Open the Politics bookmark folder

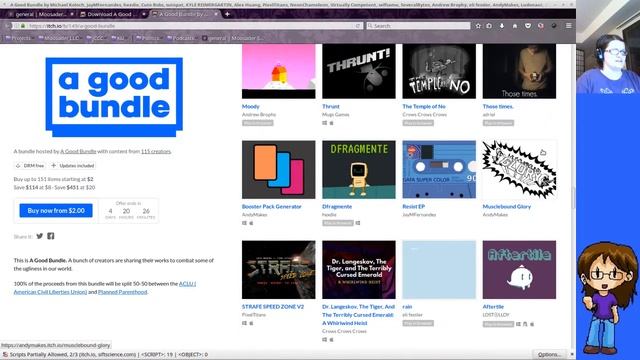tap(148, 38)
